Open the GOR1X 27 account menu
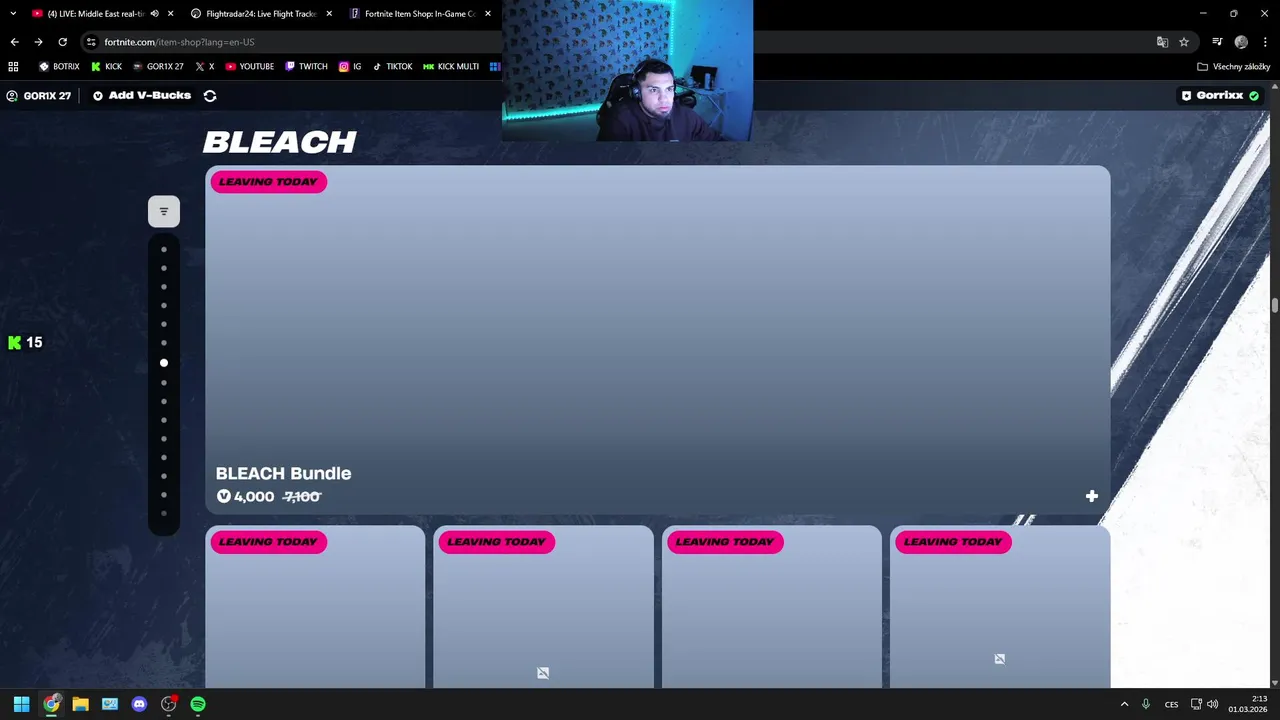This screenshot has height=720, width=1280. tap(38, 96)
